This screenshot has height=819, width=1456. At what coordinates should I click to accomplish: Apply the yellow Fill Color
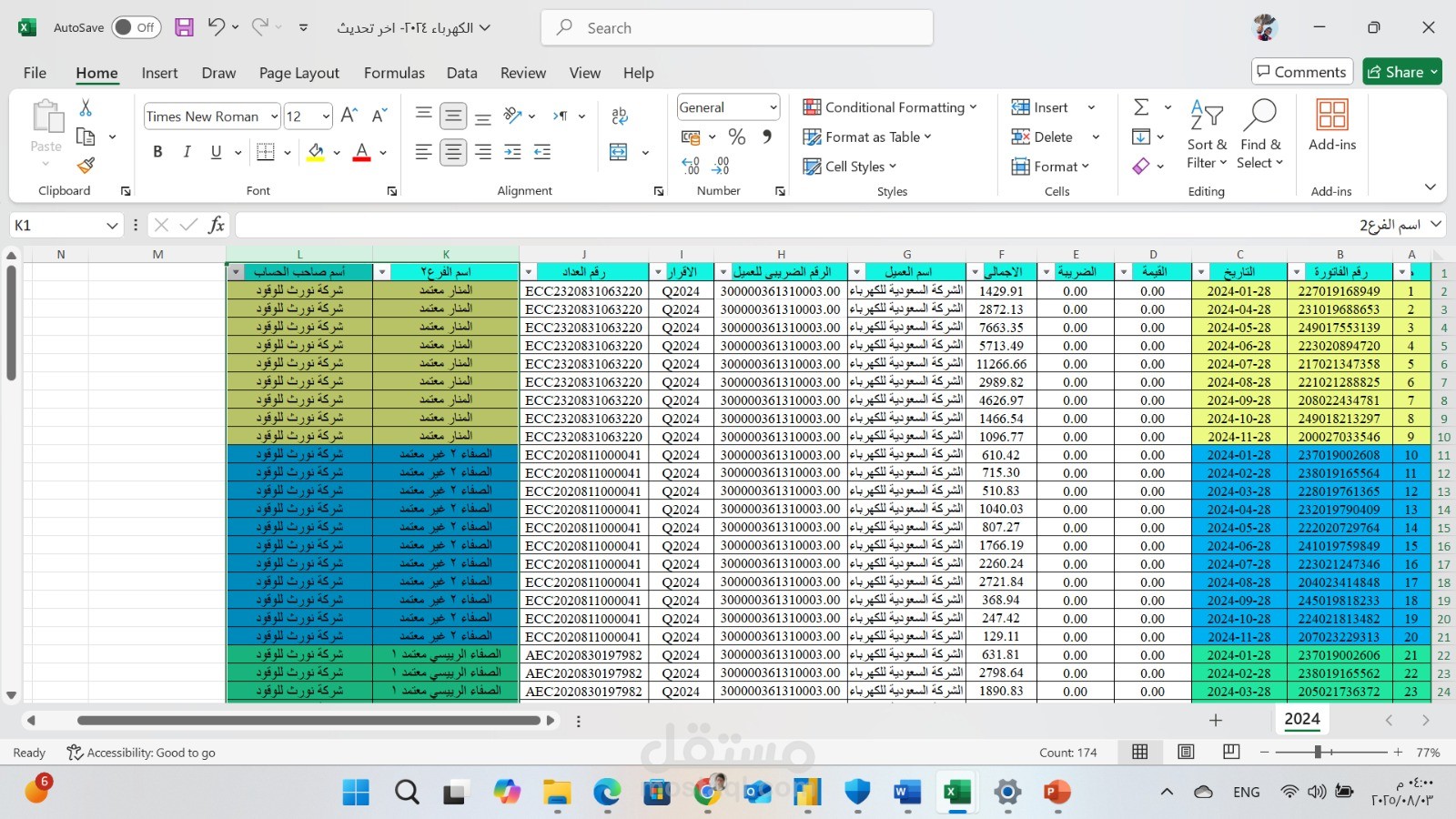pos(315,152)
